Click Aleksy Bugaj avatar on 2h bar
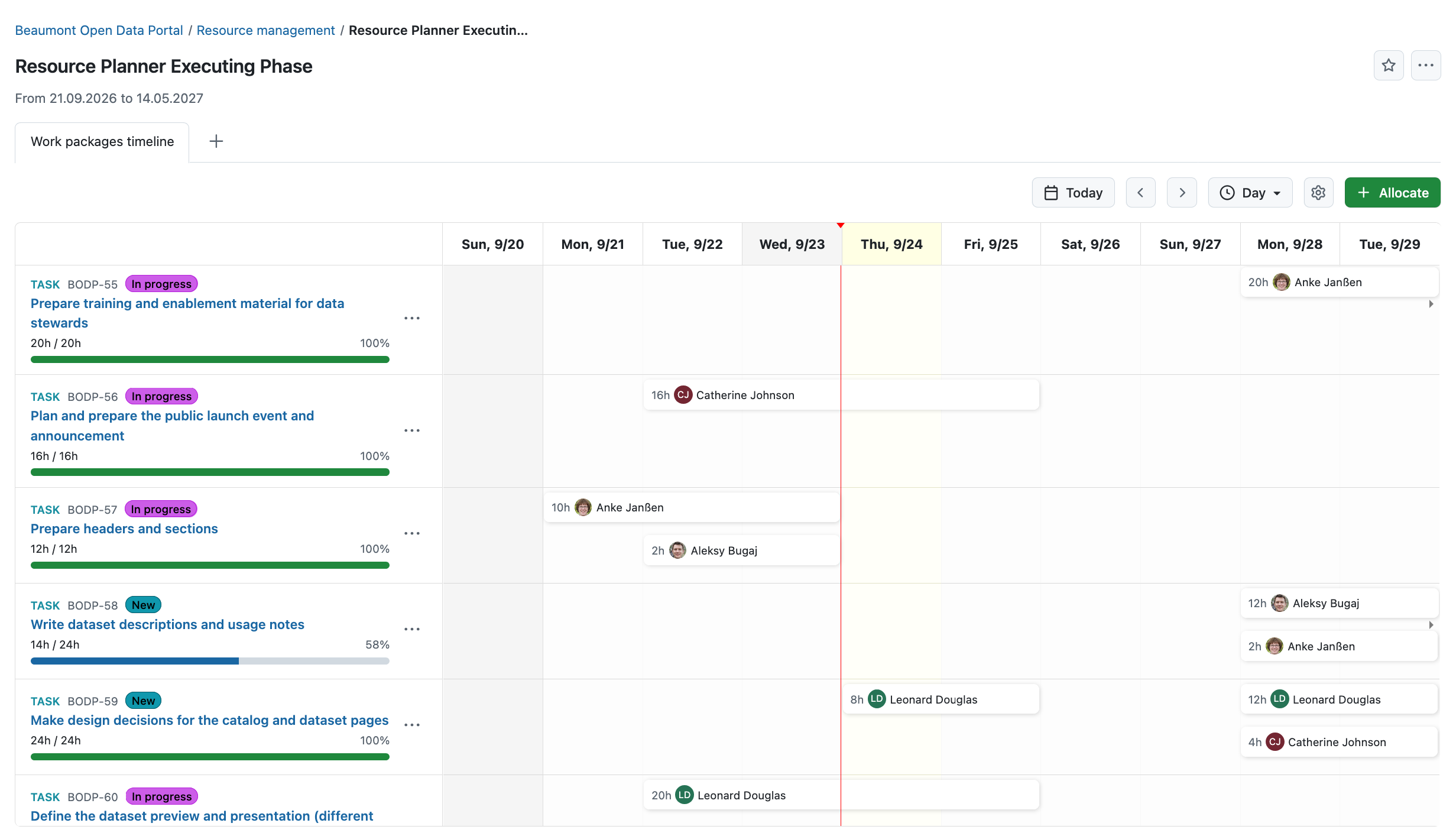 tap(677, 550)
